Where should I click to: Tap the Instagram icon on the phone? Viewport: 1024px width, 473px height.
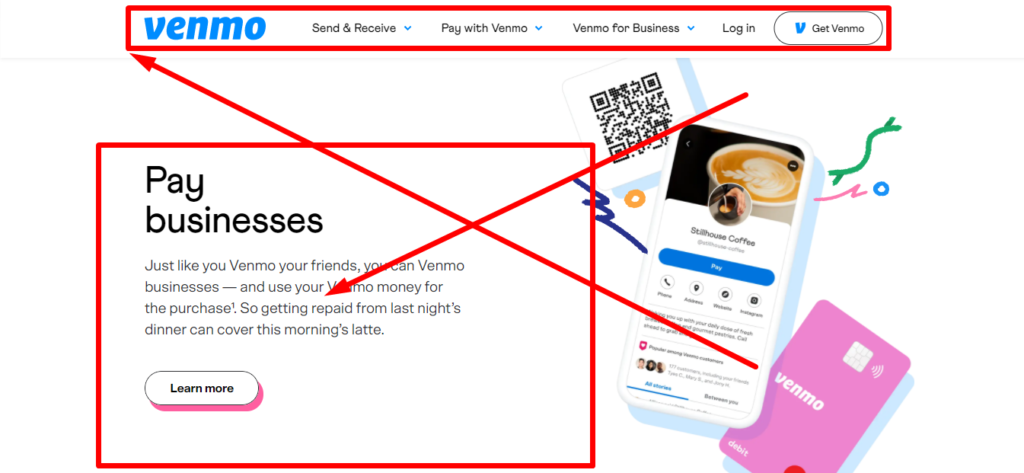click(x=754, y=300)
